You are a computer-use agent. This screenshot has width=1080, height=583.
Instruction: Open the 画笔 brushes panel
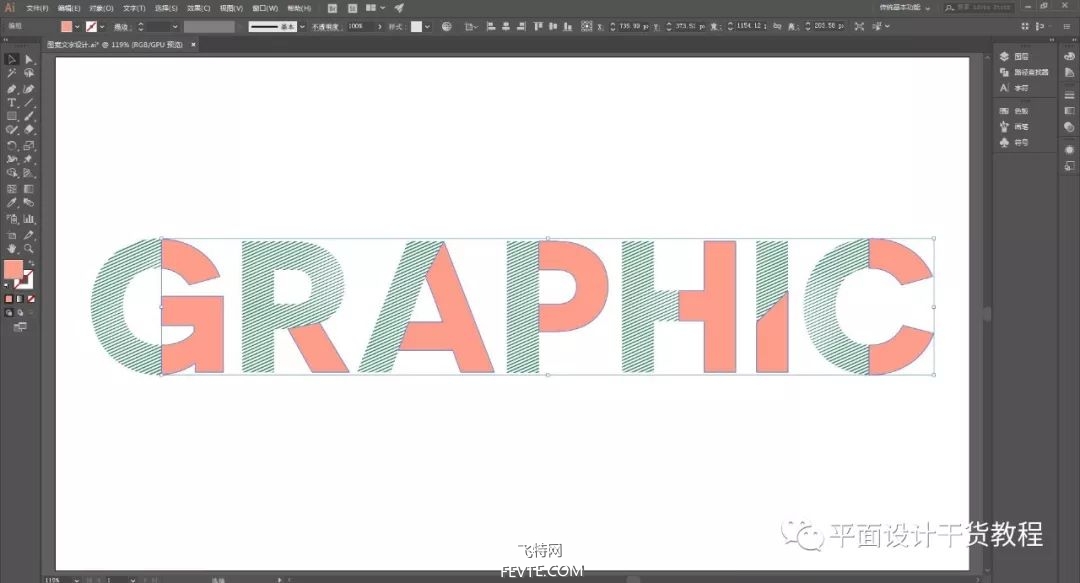point(1015,127)
